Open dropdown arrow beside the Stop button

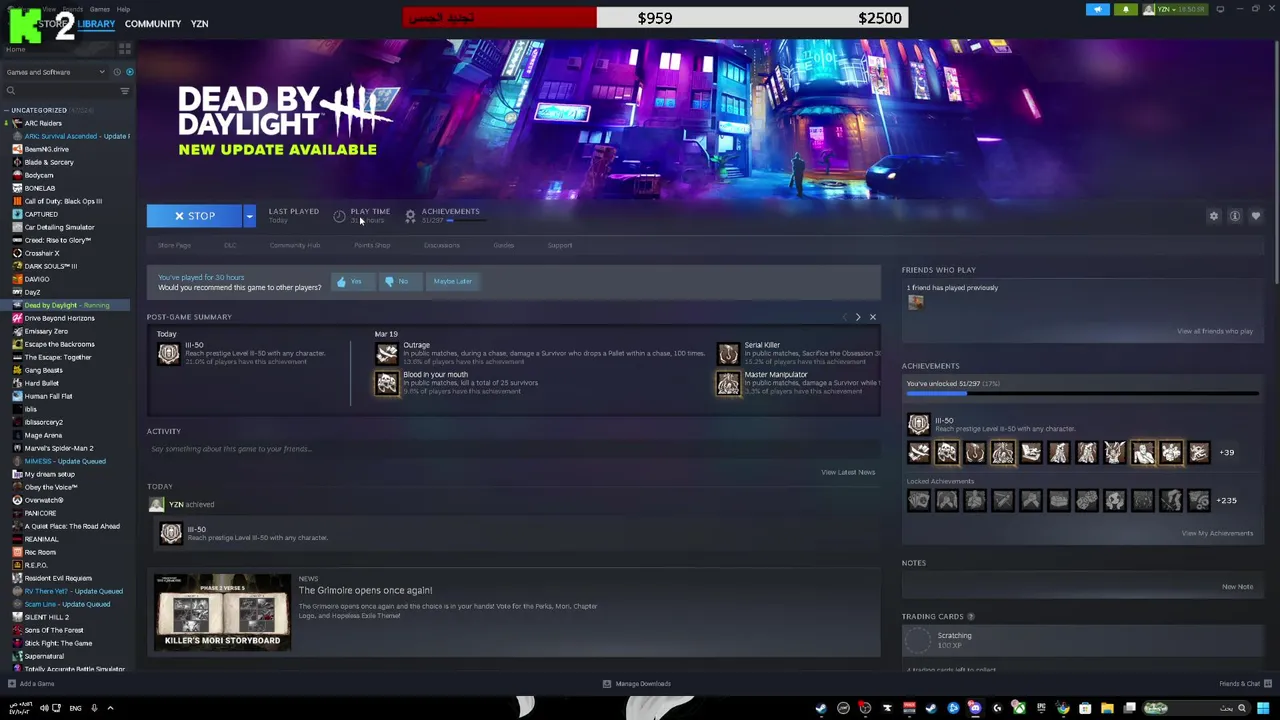tap(249, 216)
